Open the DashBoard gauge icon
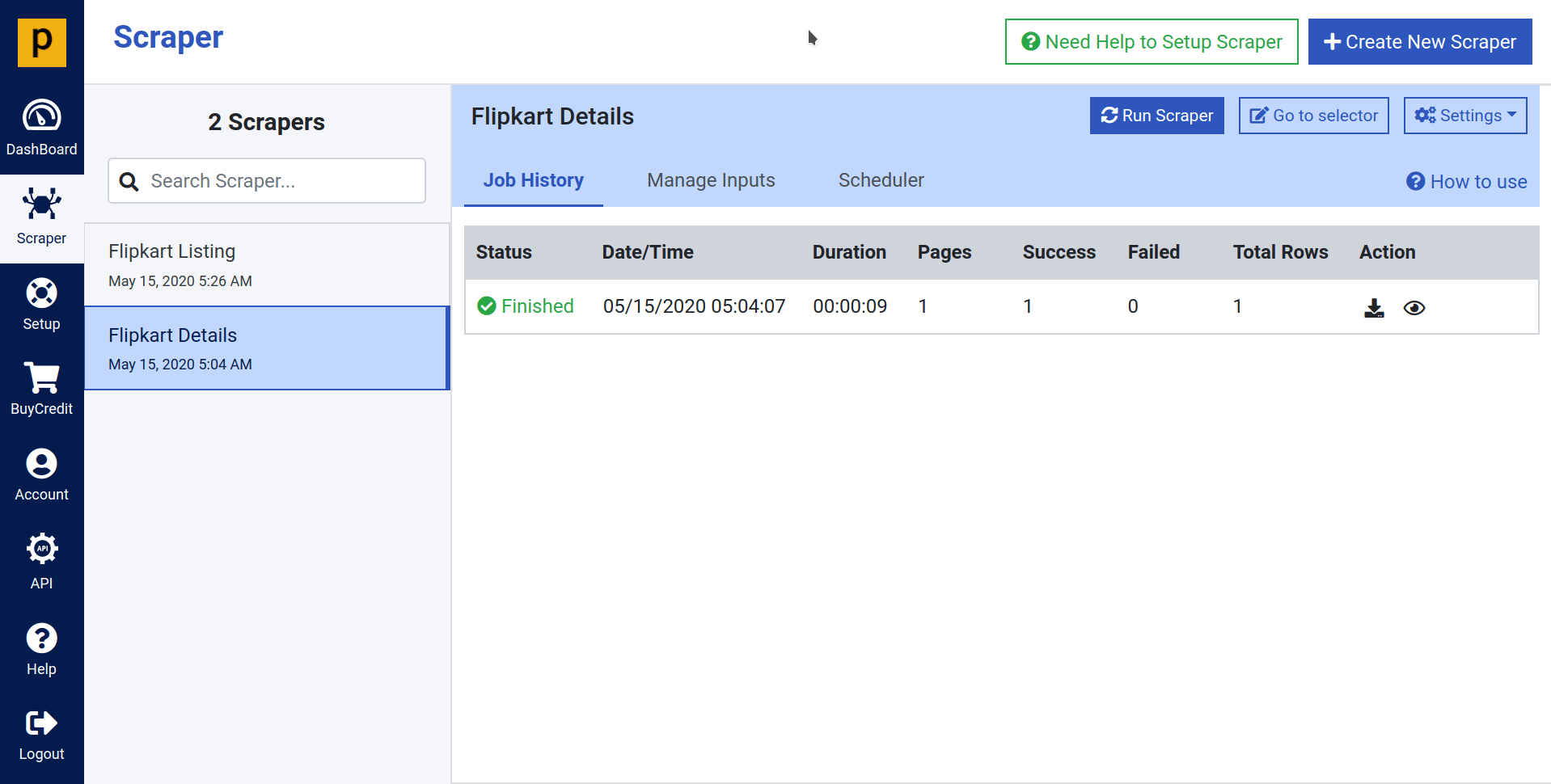 41,116
